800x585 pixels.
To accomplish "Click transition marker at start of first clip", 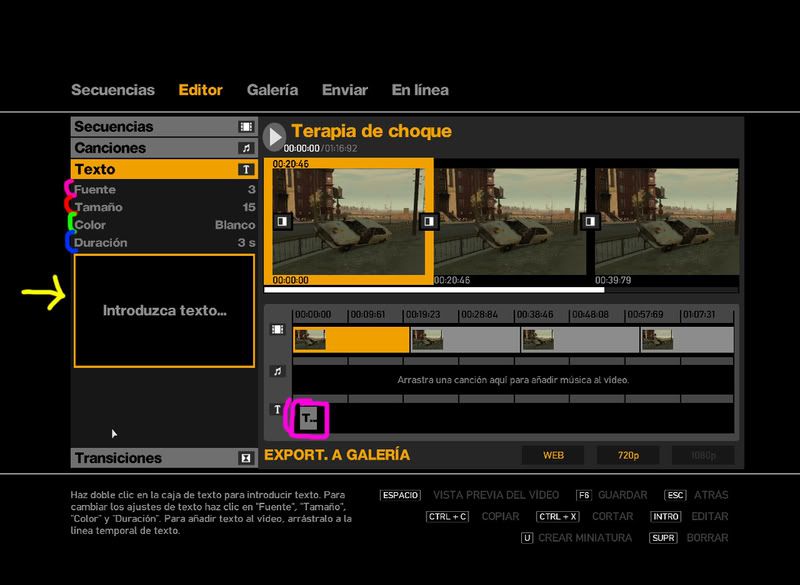I will click(x=283, y=221).
